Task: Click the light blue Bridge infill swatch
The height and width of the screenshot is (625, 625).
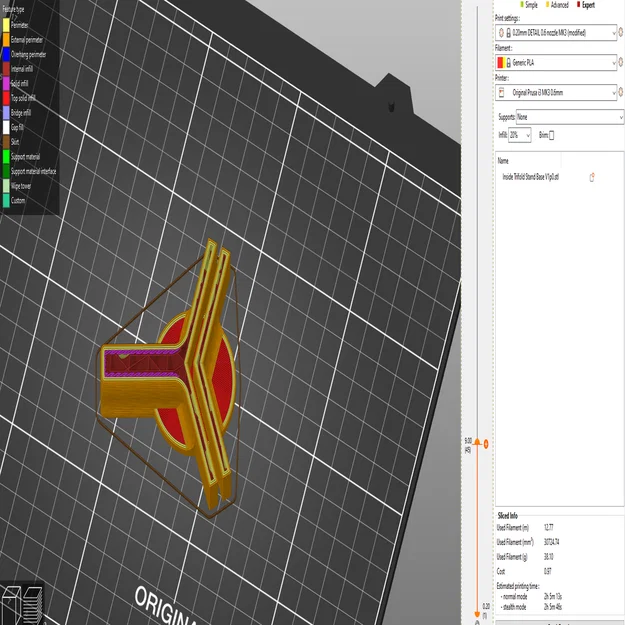Action: click(x=6, y=113)
